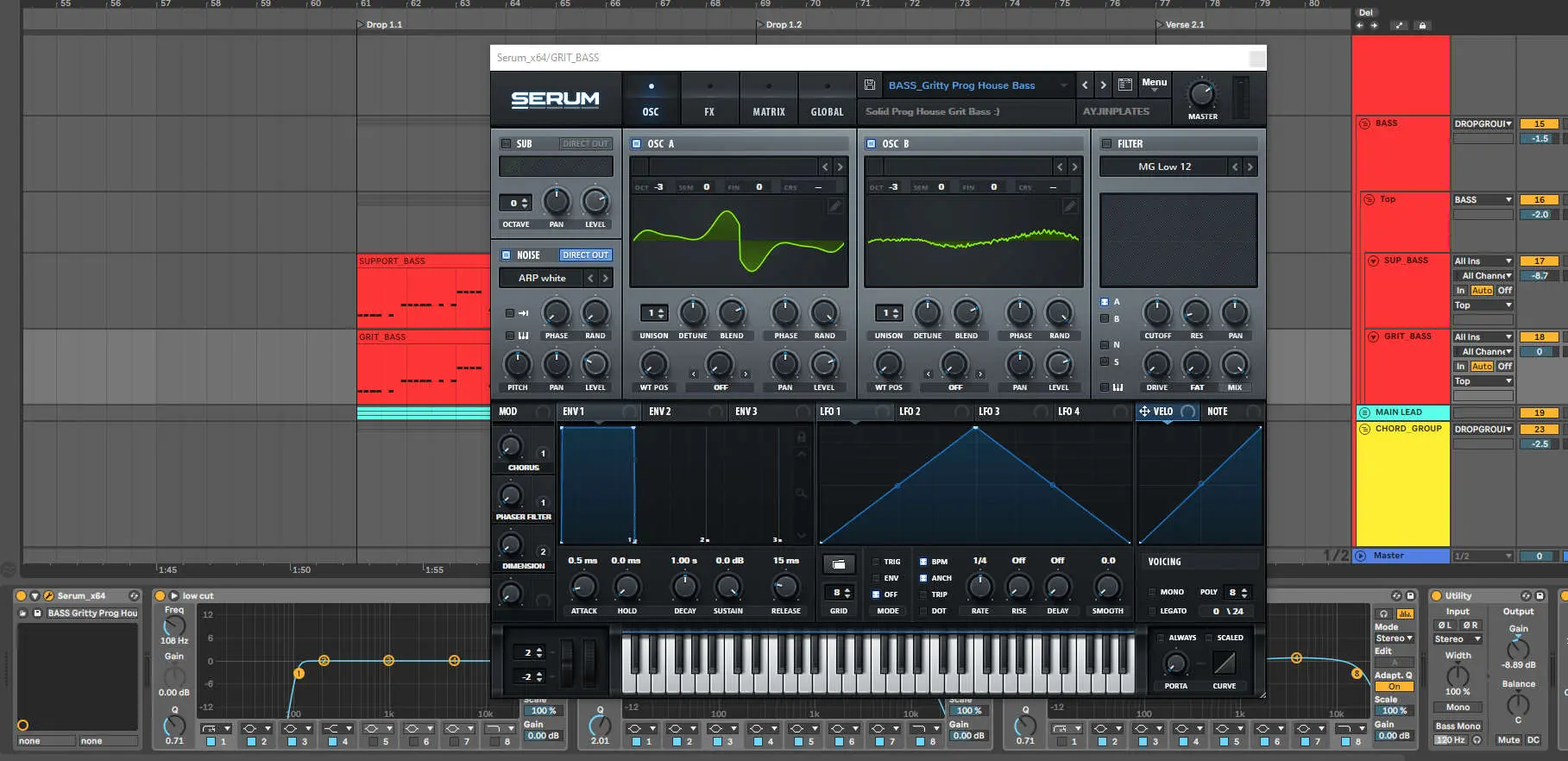This screenshot has width=1568, height=761.
Task: Click the envelope zoom magnifier icon
Action: point(801,493)
